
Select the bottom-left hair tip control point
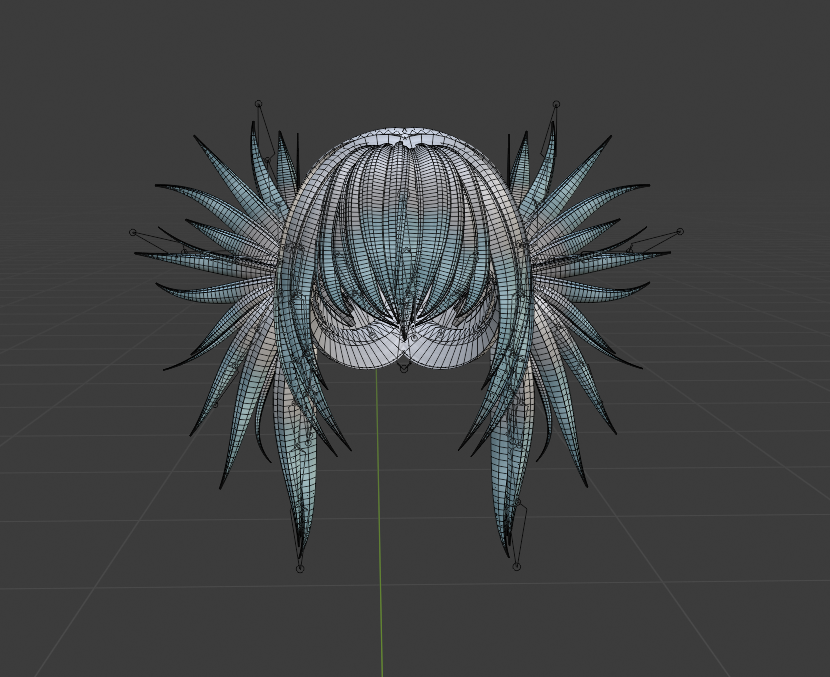click(x=300, y=568)
